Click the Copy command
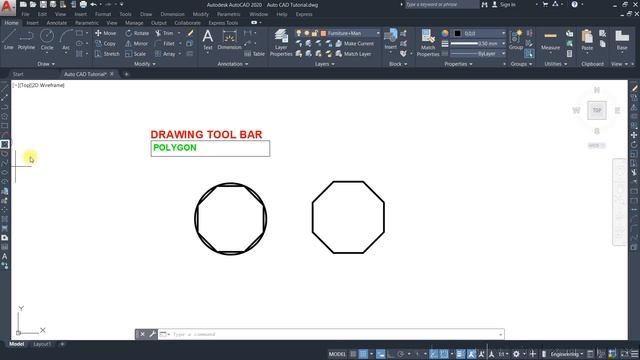640x360 pixels. (105, 43)
